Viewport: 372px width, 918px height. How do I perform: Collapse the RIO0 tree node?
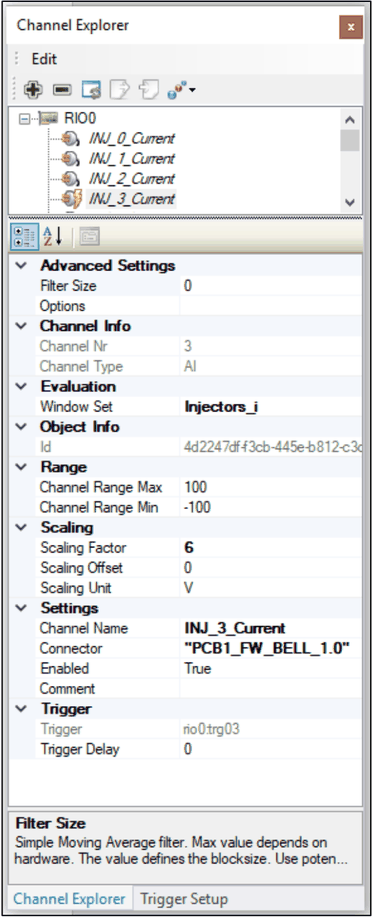[24, 119]
